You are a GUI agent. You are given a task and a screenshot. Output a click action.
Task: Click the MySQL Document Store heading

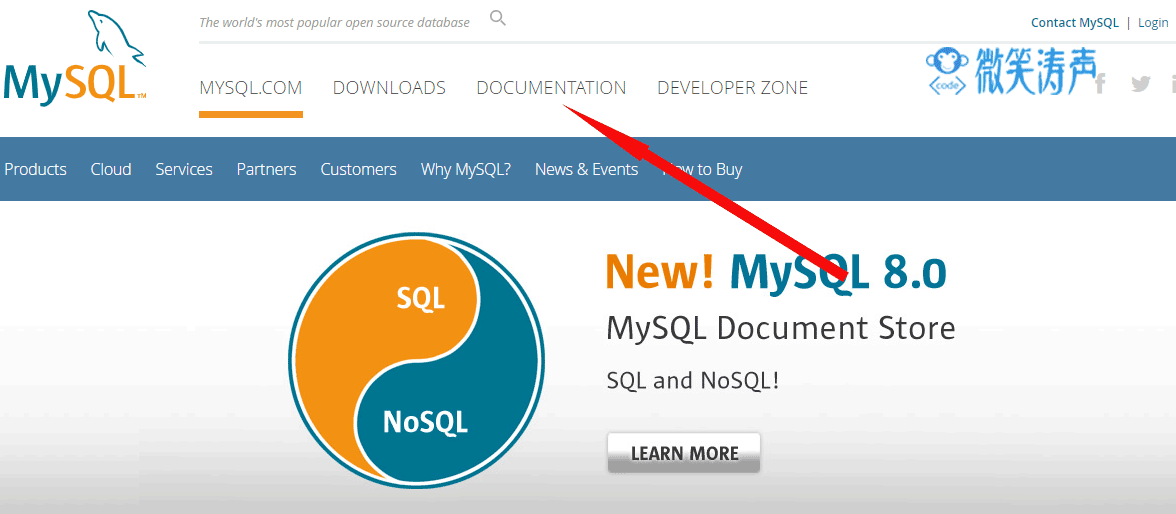pos(781,329)
